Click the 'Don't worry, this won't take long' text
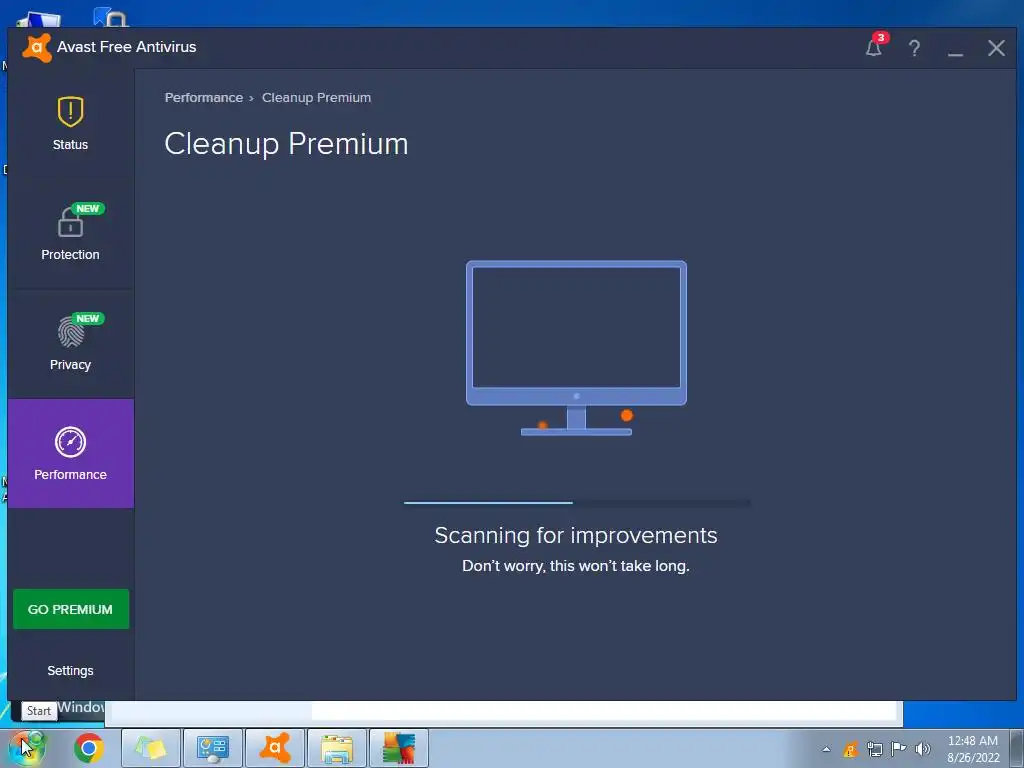 576,566
